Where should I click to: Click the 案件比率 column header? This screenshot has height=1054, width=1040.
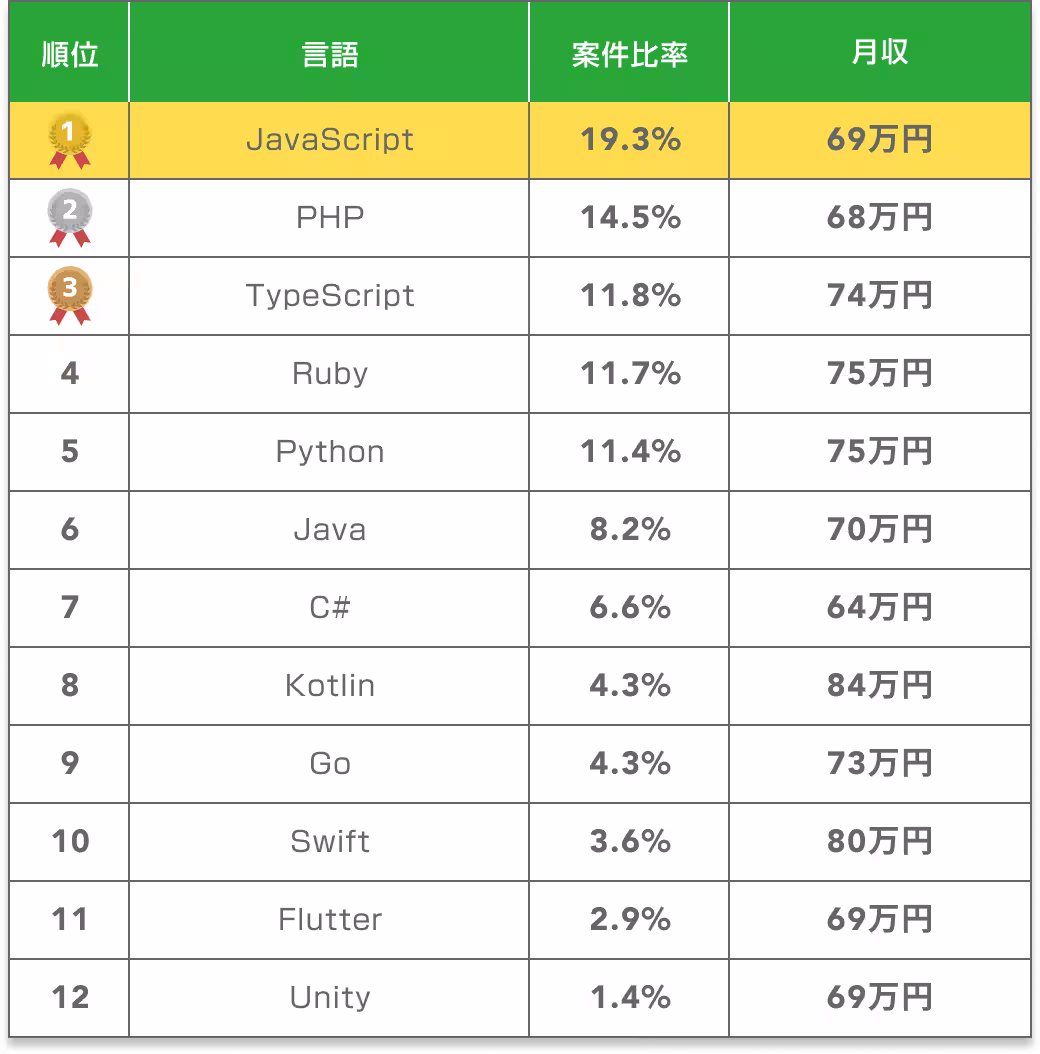(x=629, y=54)
